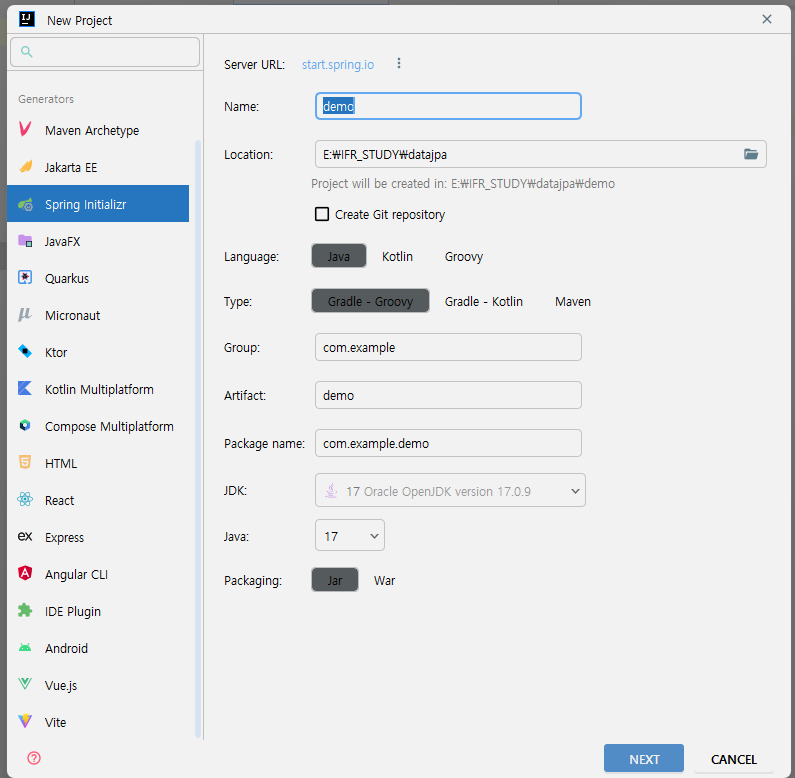This screenshot has width=795, height=778.
Task: Click NEXT to continue
Action: pyautogui.click(x=644, y=759)
